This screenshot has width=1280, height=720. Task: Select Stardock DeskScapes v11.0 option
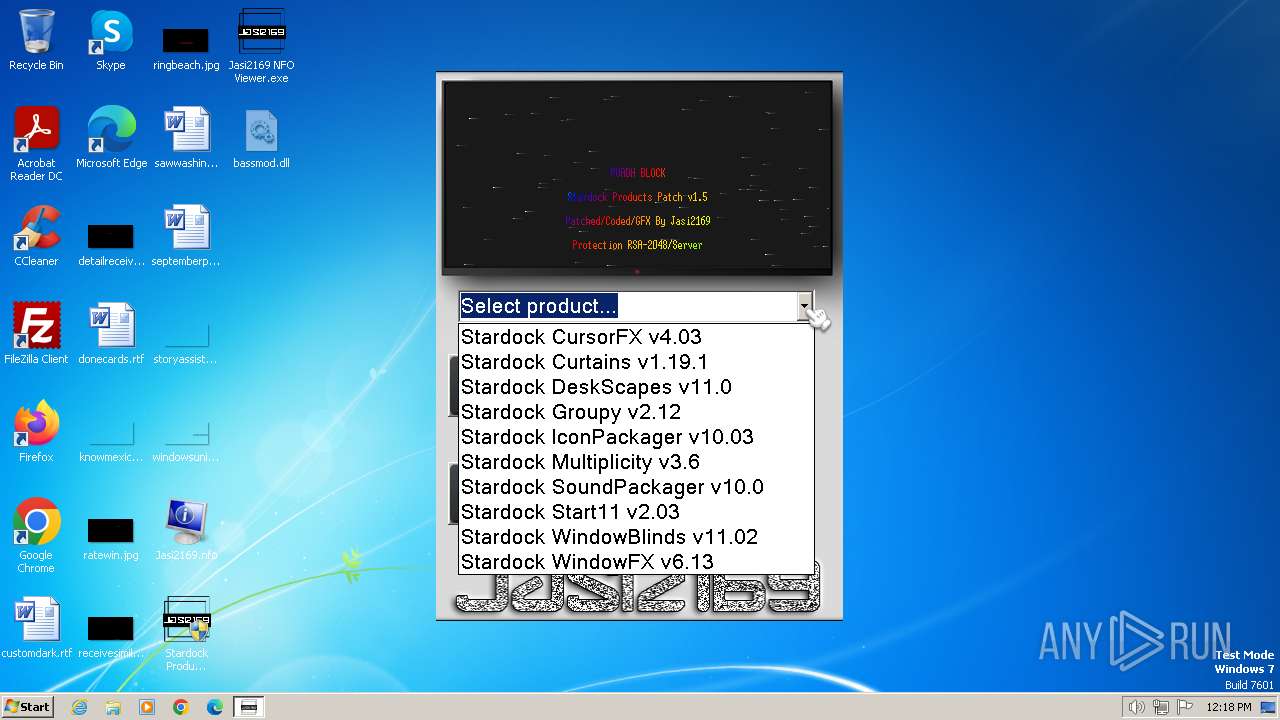636,387
